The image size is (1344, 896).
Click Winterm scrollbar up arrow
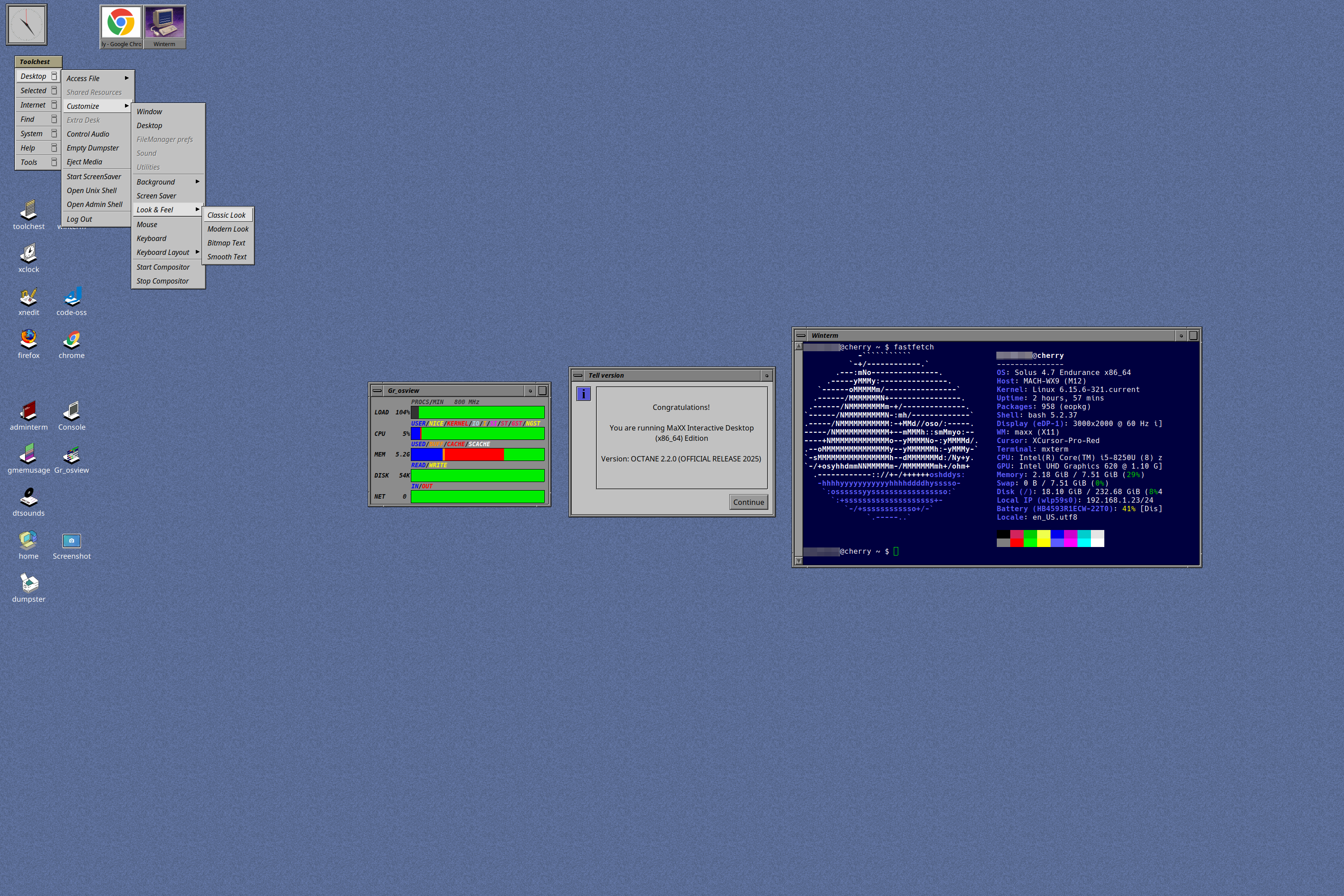coord(799,346)
